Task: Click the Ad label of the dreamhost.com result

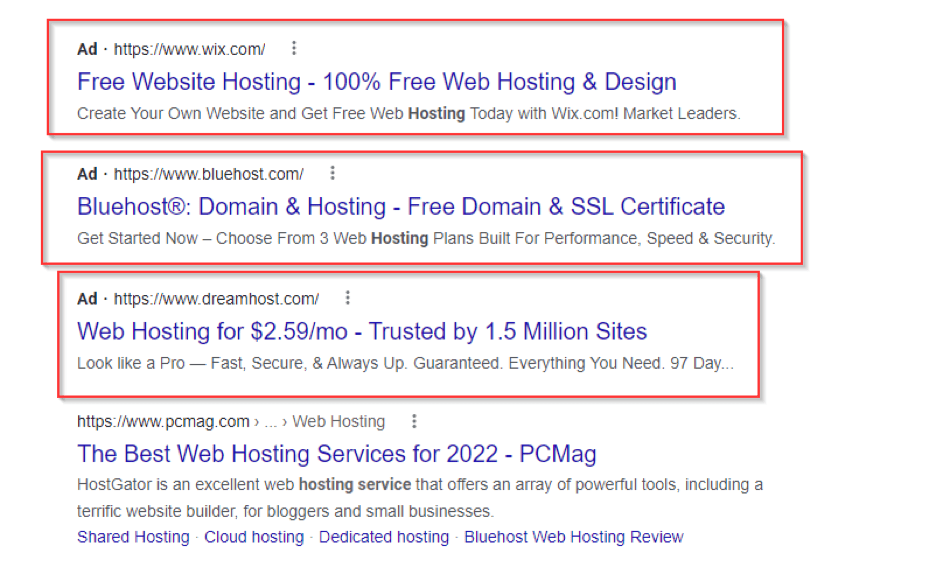Action: 87,298
